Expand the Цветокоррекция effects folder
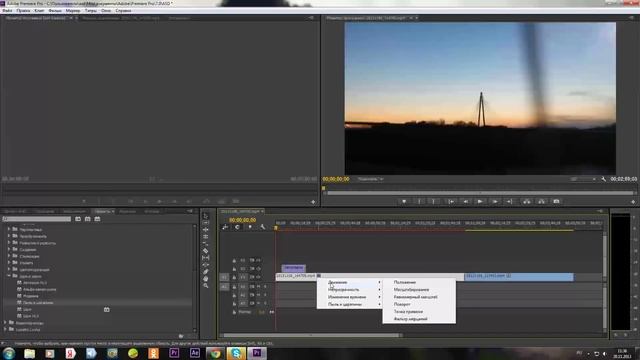 pos(9,269)
